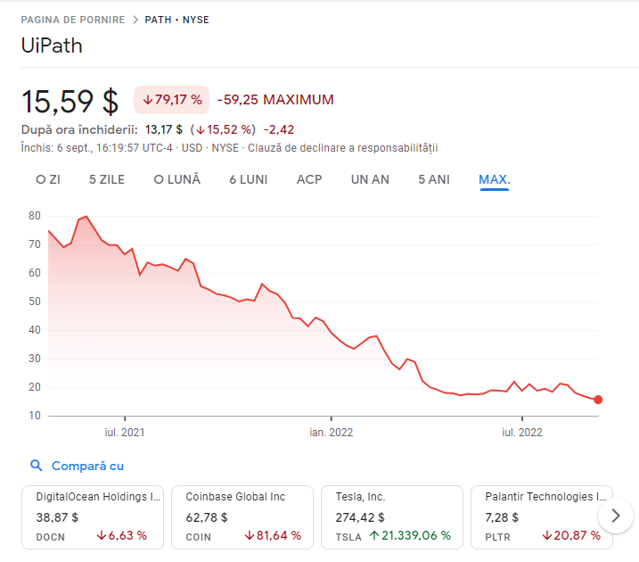The width and height of the screenshot is (639, 562).
Task: Select the ACP range tab
Action: [309, 180]
